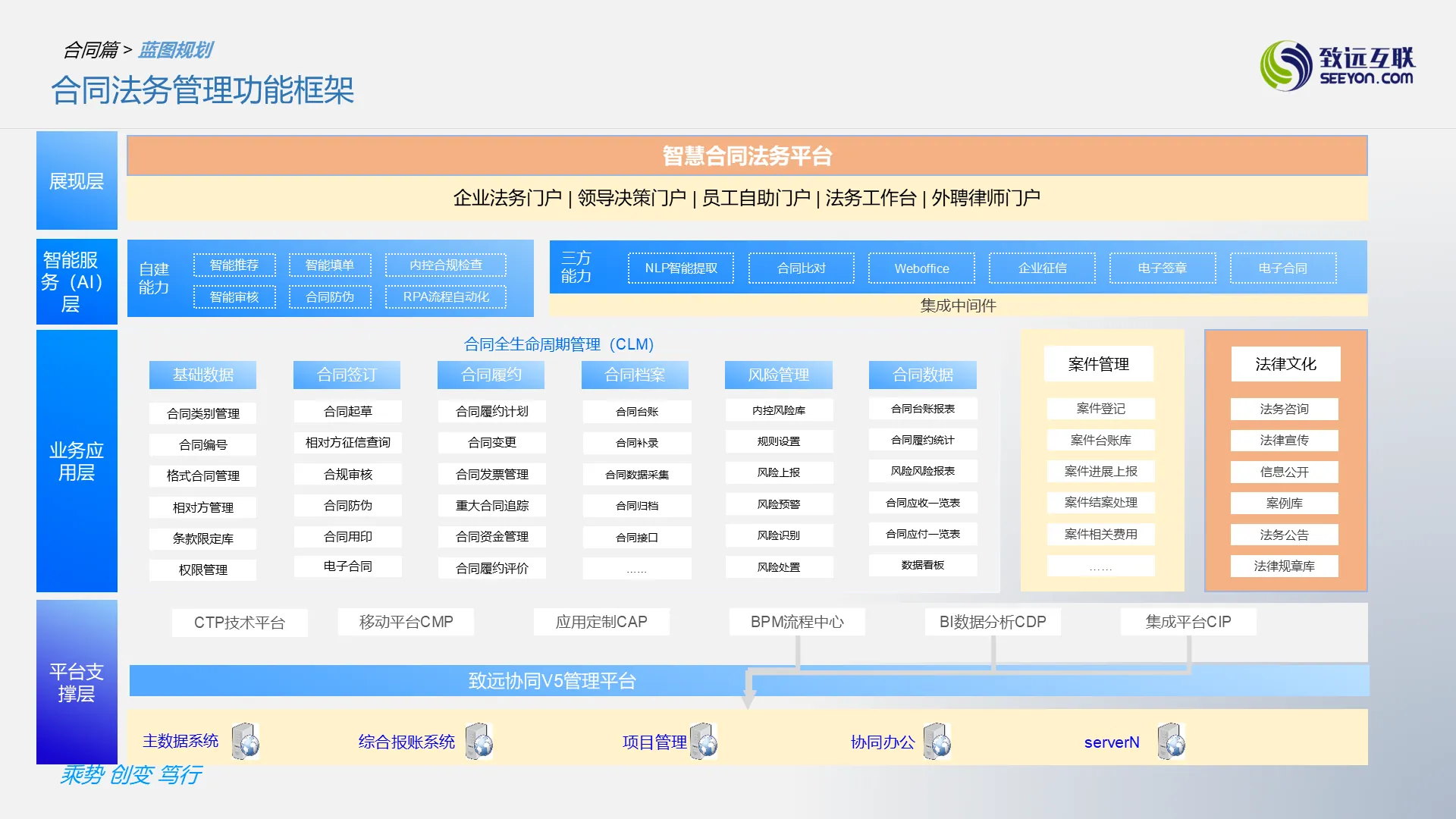Viewport: 1456px width, 819px height.
Task: Click the server icon beside 项目管理
Action: [x=704, y=741]
